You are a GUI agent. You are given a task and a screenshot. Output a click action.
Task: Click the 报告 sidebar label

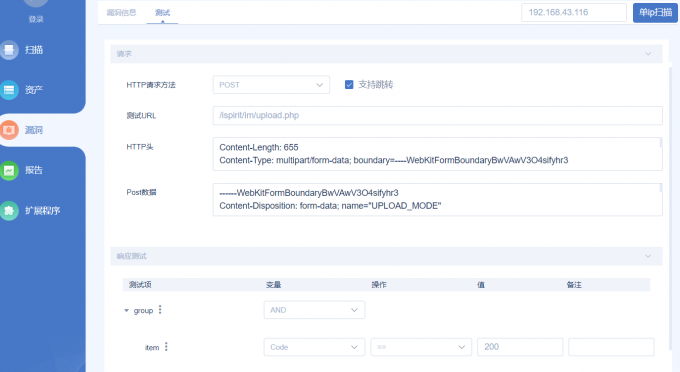coord(34,170)
